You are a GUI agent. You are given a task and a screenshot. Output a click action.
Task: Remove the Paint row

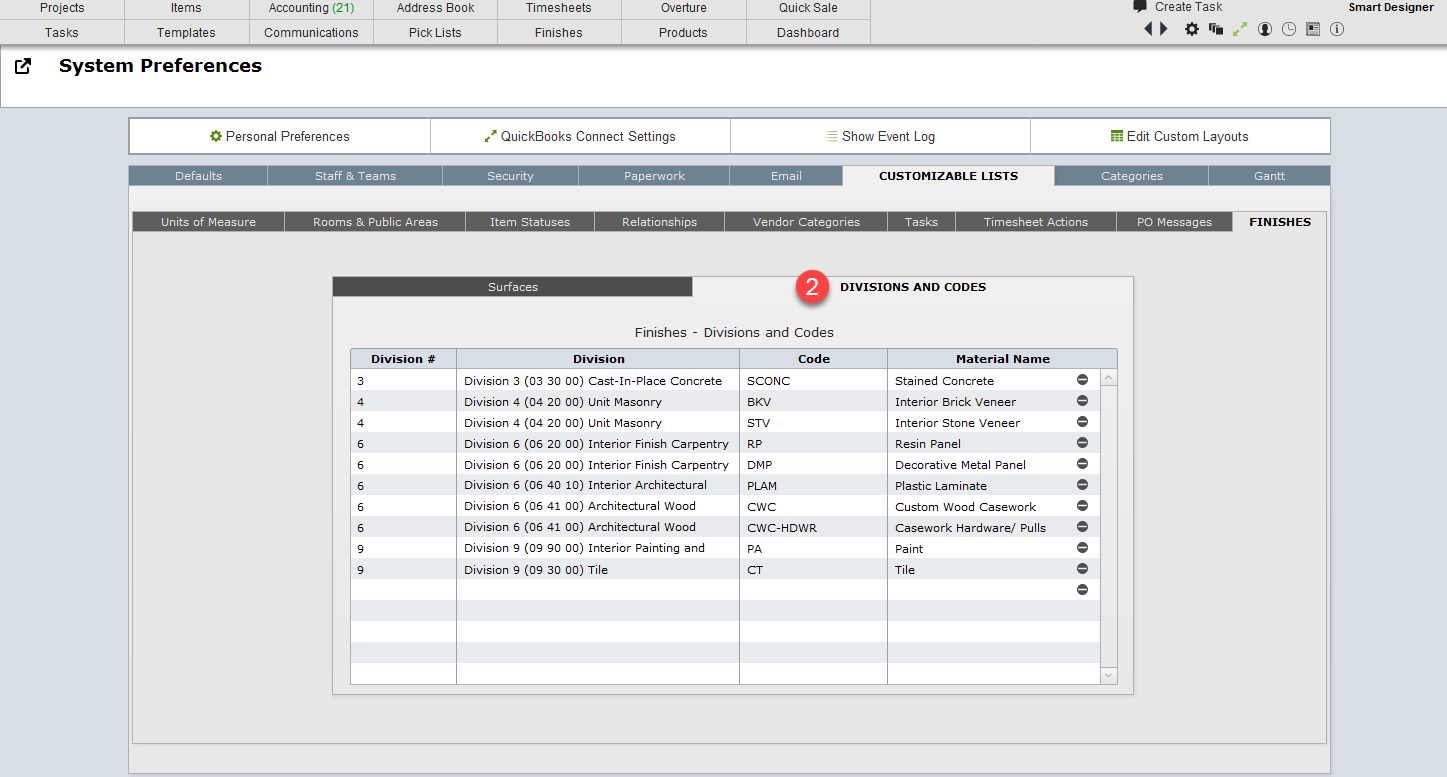coord(1082,548)
